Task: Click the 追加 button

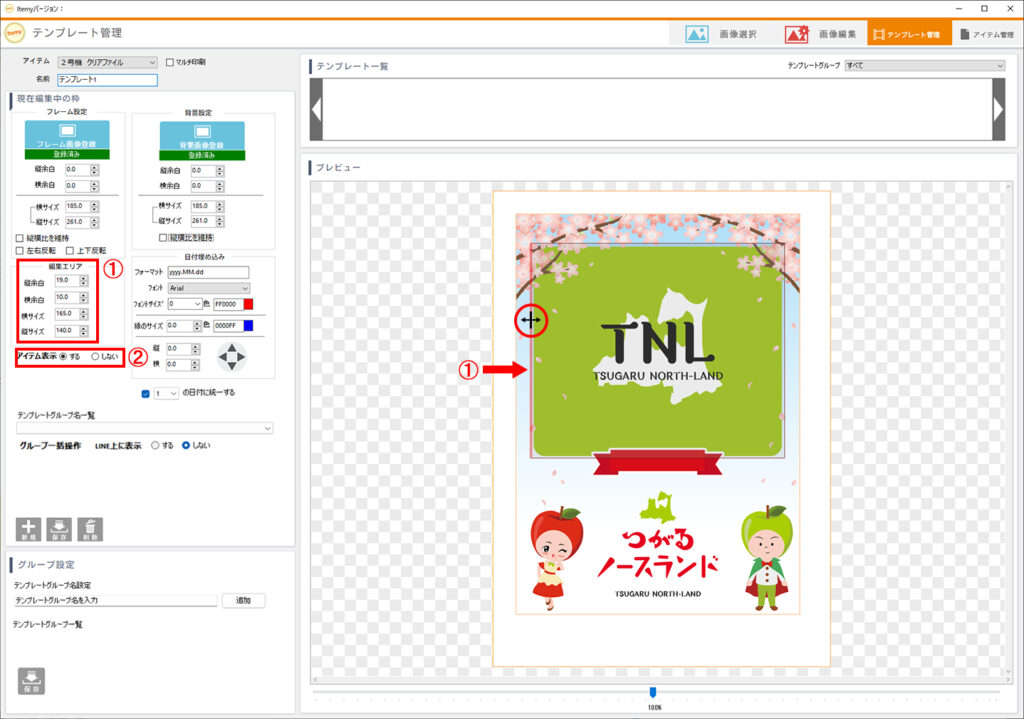Action: (243, 601)
